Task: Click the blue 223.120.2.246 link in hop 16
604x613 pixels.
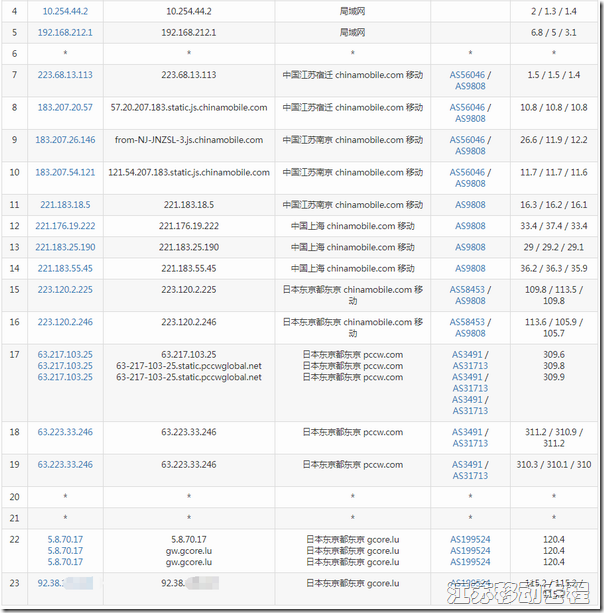Action: tap(65, 322)
